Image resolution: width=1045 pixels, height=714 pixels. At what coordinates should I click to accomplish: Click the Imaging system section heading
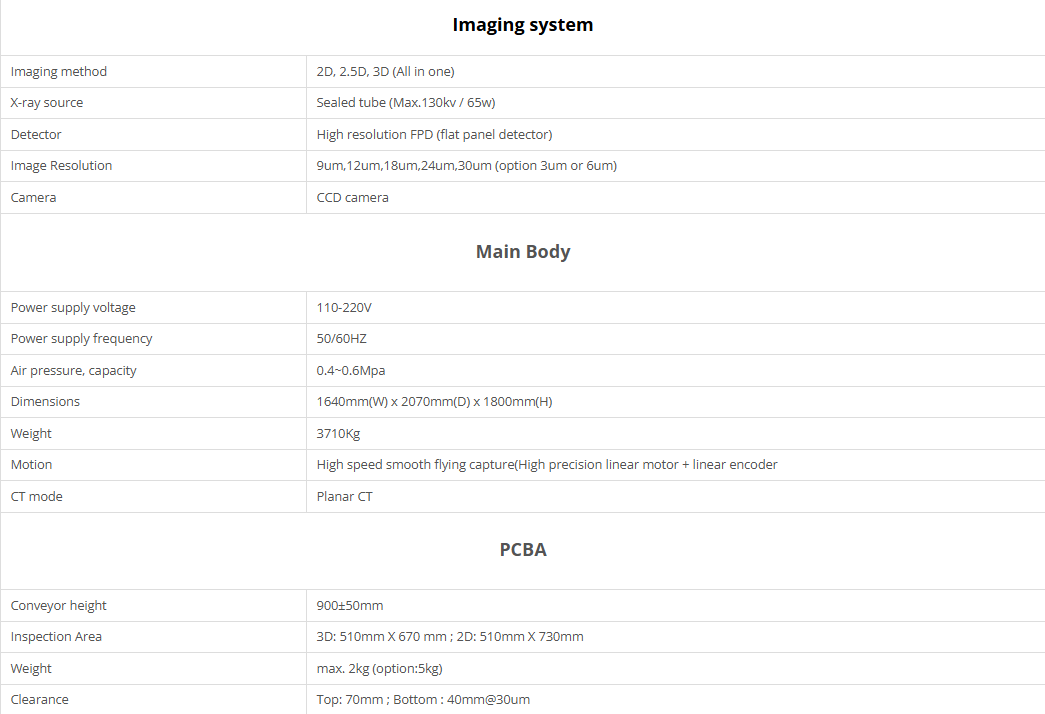click(522, 25)
